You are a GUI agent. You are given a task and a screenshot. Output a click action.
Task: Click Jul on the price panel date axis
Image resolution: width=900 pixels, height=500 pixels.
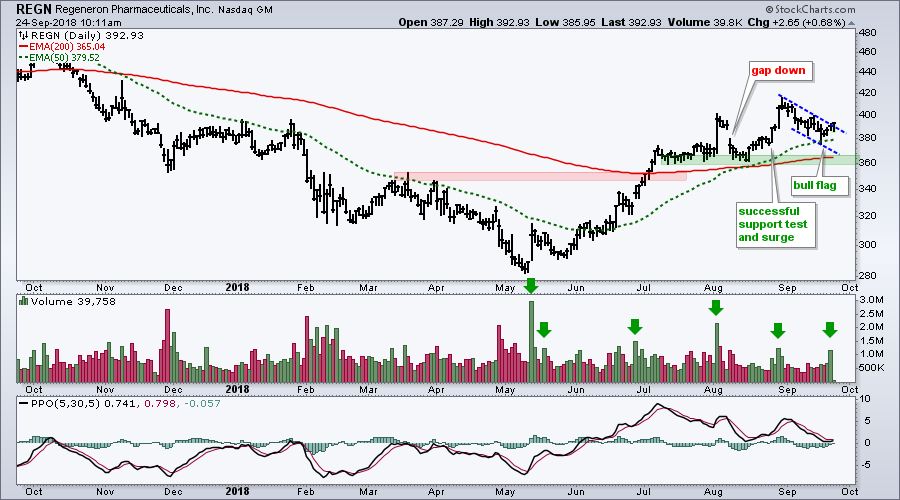(x=643, y=287)
